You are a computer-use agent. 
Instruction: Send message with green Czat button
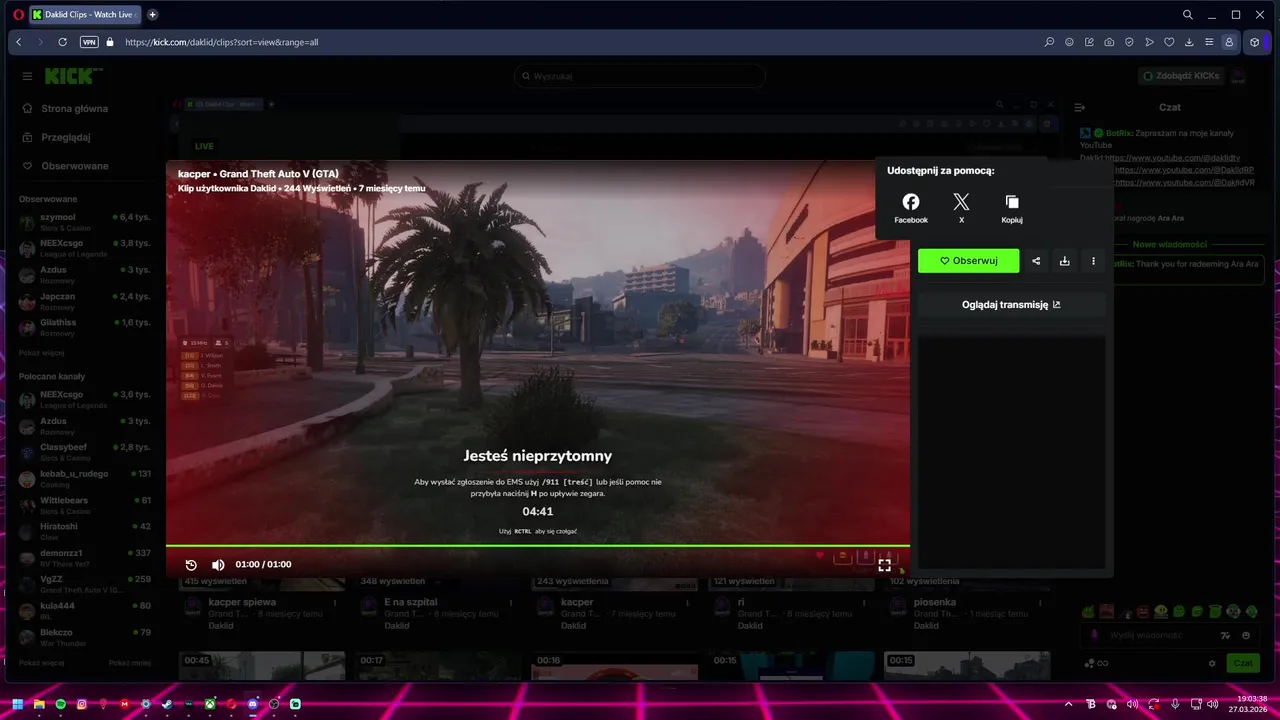tap(1243, 663)
